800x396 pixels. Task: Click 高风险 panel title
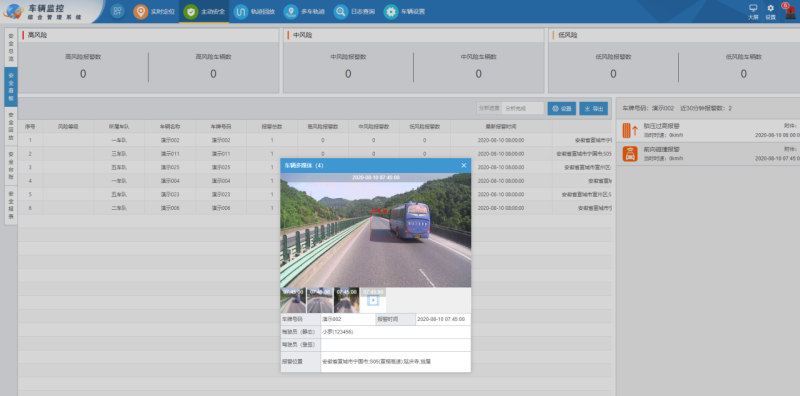tap(38, 35)
